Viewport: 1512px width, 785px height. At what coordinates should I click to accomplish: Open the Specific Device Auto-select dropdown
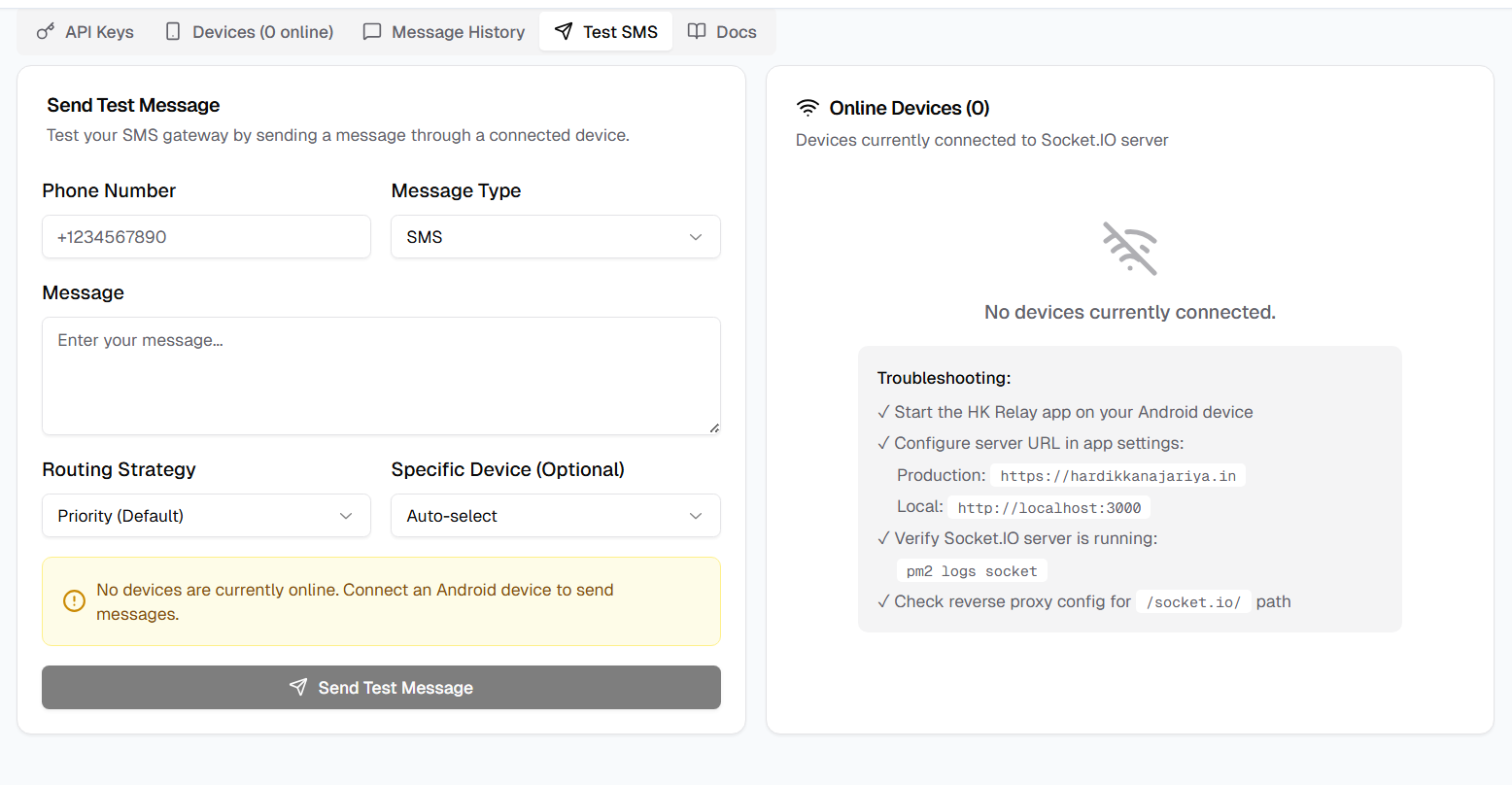(555, 516)
